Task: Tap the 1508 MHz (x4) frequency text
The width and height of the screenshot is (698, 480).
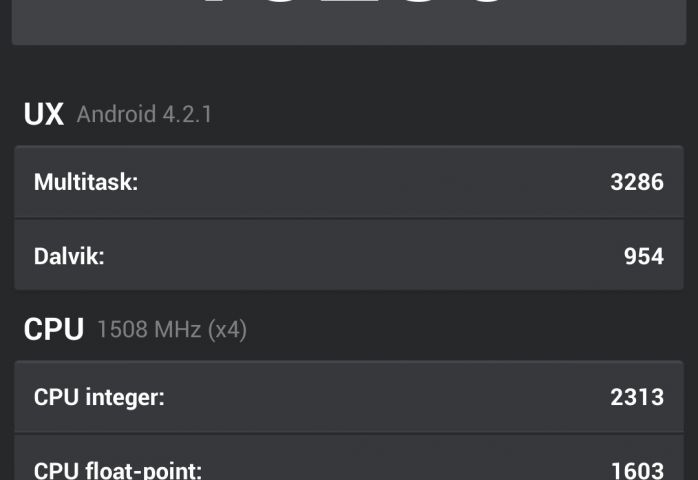Action: point(172,329)
